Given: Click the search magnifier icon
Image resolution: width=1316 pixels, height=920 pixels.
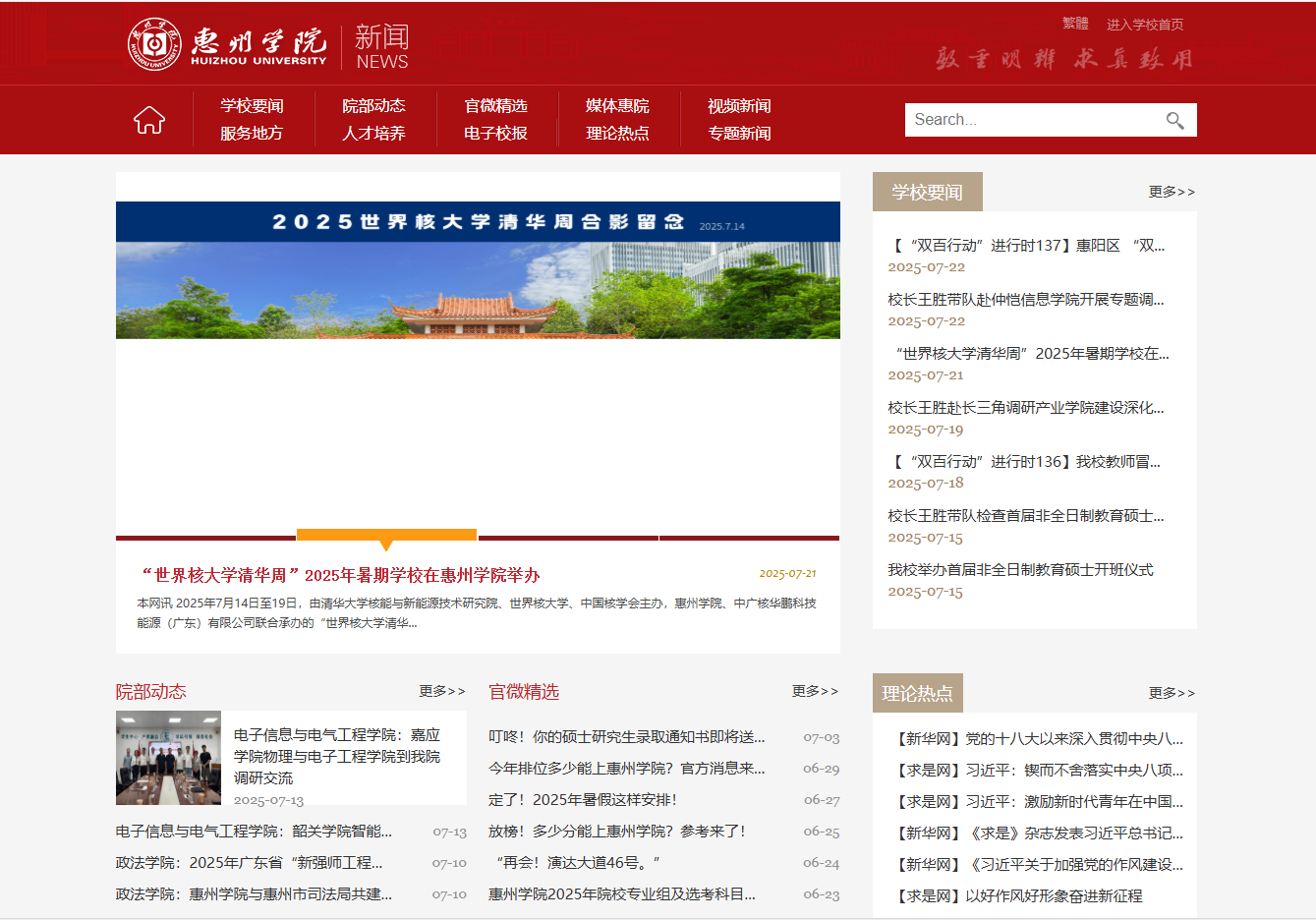Looking at the screenshot, I should 1174,120.
